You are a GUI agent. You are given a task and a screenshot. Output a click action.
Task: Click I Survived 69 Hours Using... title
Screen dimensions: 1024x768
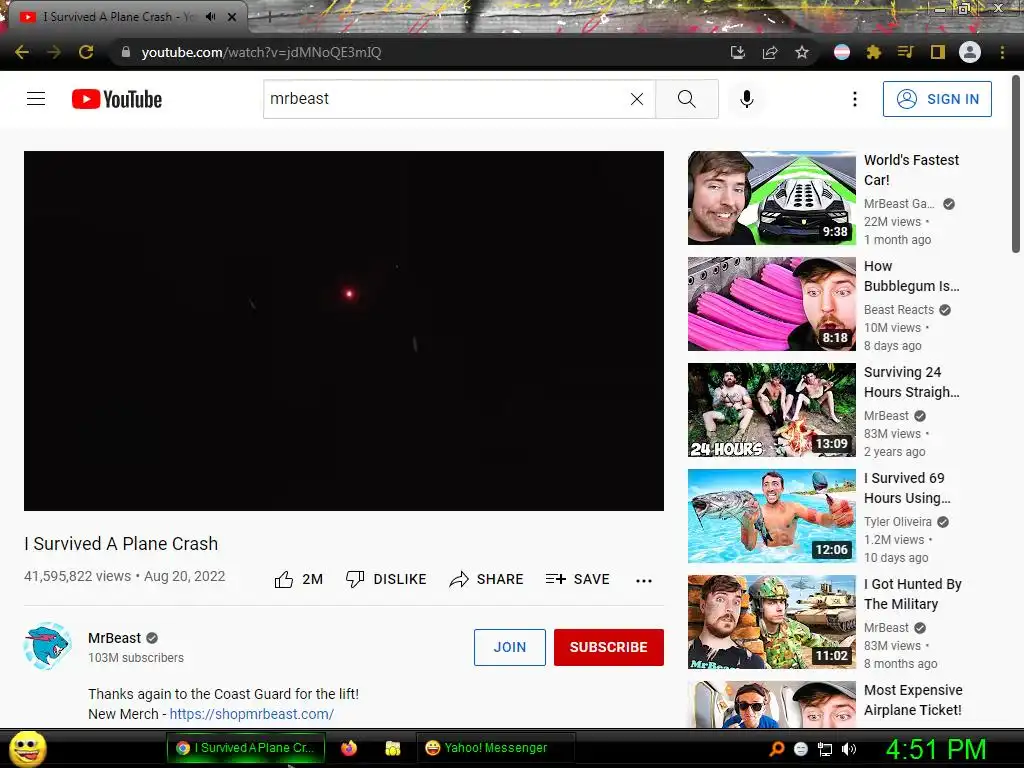907,488
